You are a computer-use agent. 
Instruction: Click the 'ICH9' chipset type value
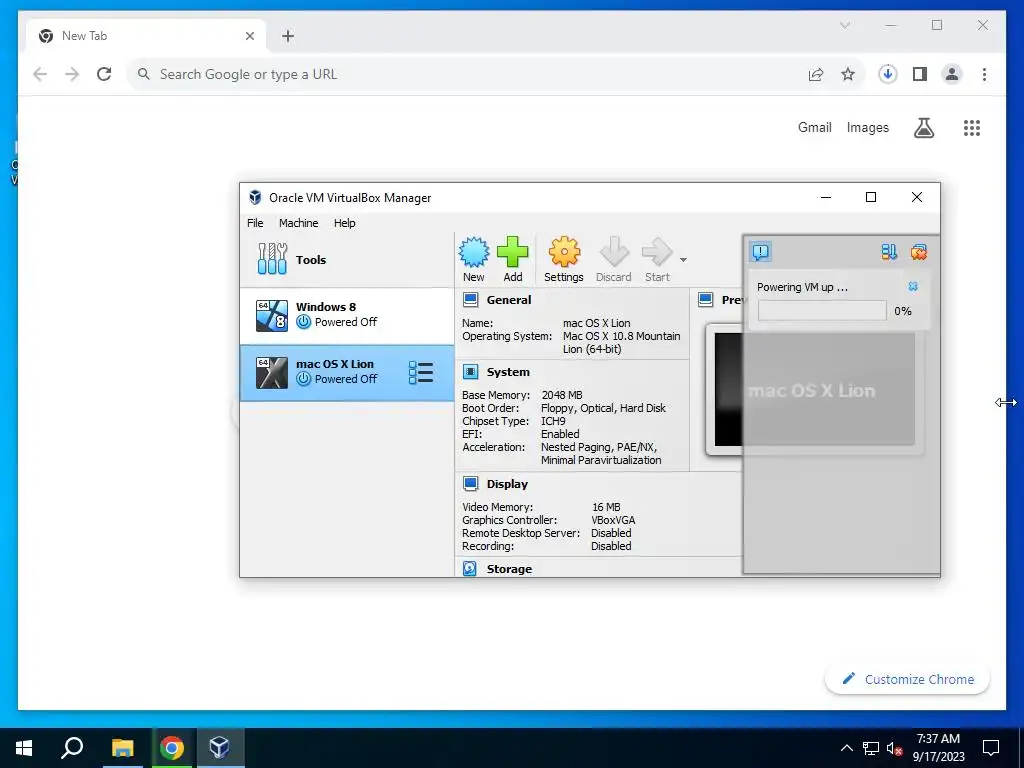[553, 421]
